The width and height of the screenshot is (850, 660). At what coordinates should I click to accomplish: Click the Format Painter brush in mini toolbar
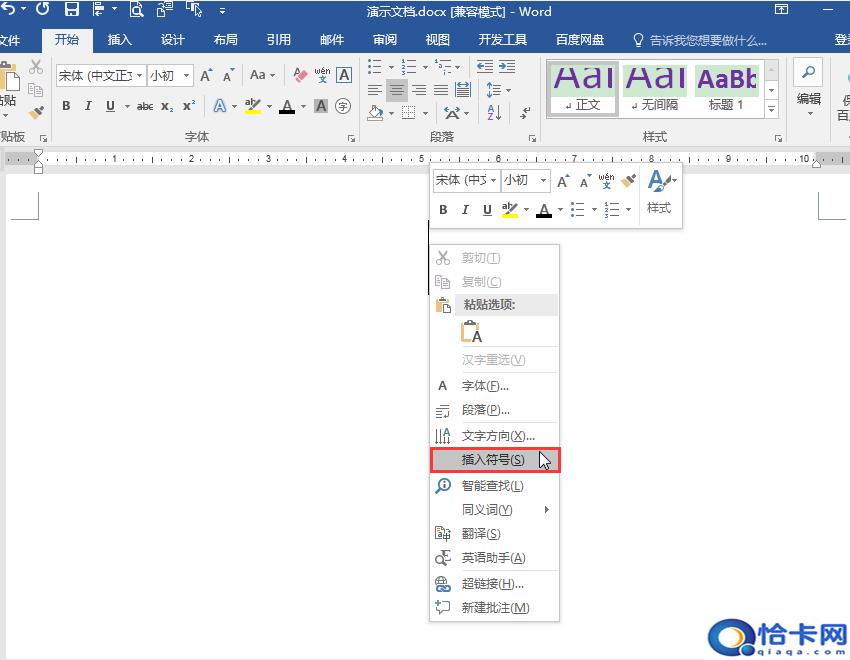628,181
